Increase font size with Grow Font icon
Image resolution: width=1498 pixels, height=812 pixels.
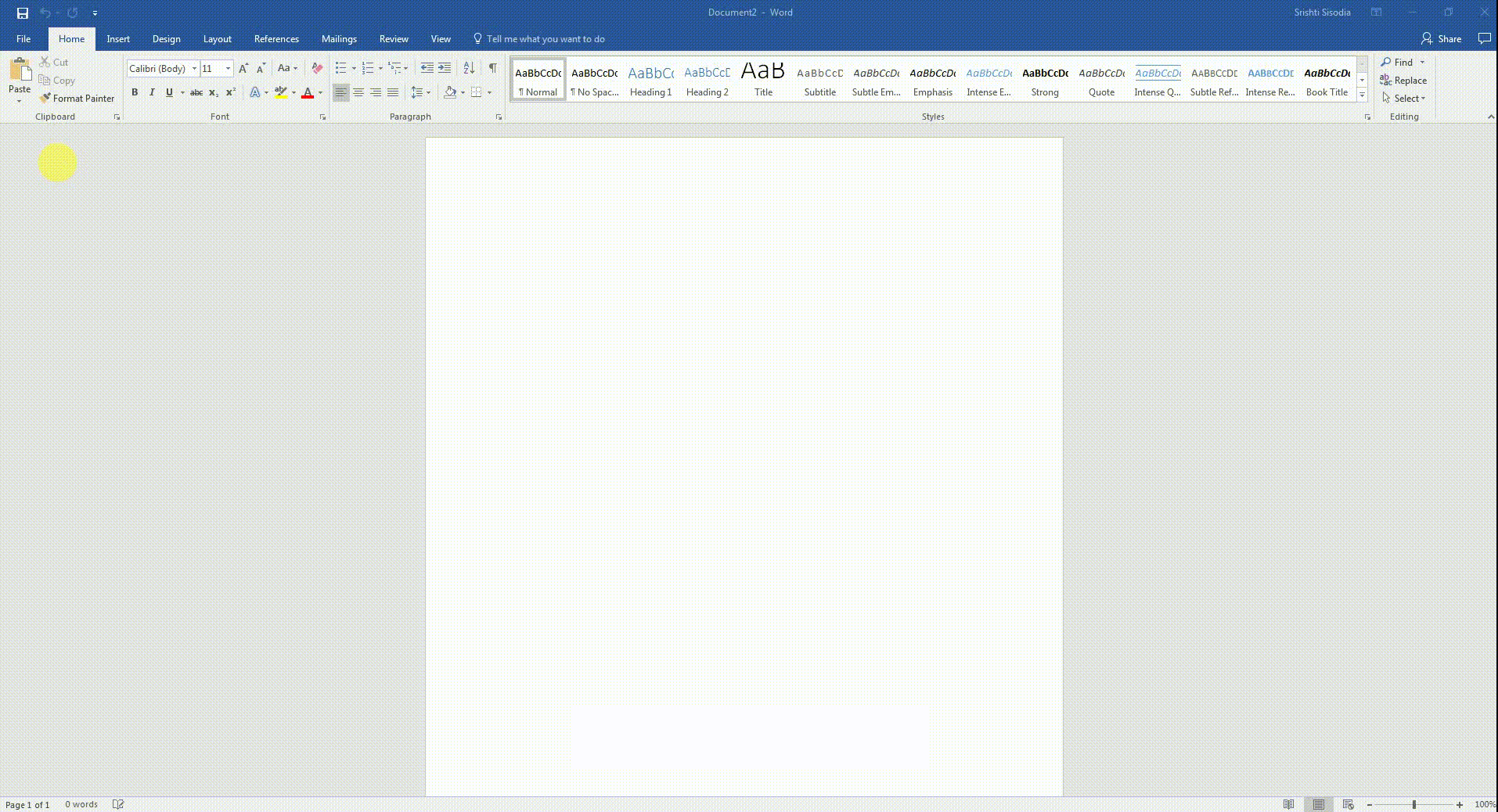pyautogui.click(x=243, y=69)
